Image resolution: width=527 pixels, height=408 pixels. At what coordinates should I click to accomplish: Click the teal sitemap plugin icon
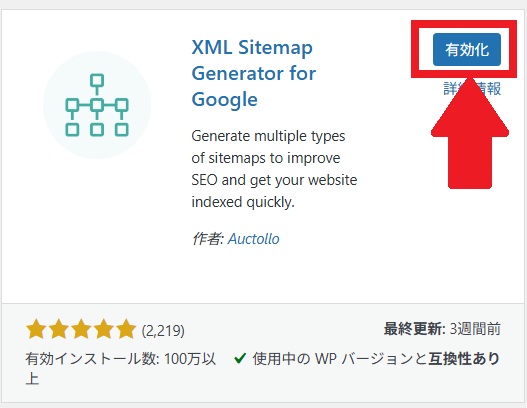[97, 105]
